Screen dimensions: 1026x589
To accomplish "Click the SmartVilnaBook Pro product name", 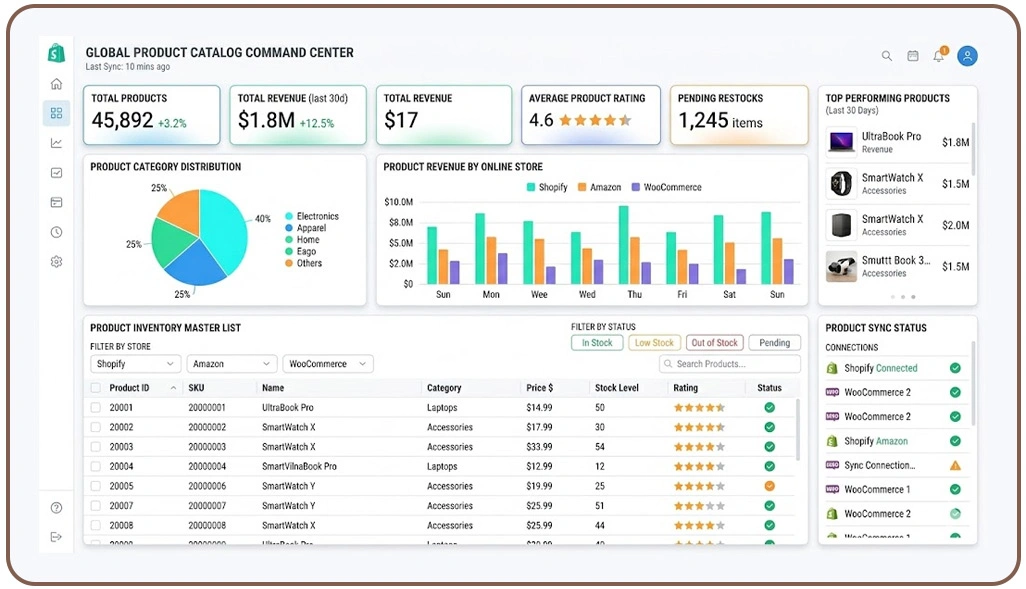I will [300, 467].
